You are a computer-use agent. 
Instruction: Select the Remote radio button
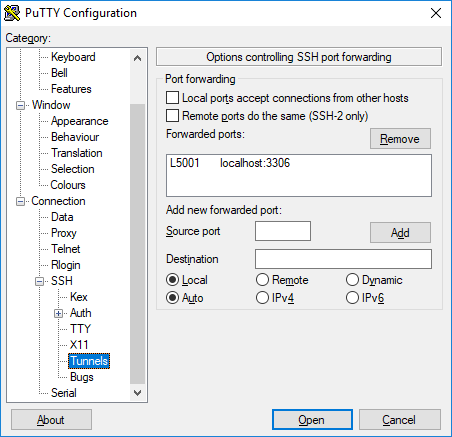coord(262,280)
